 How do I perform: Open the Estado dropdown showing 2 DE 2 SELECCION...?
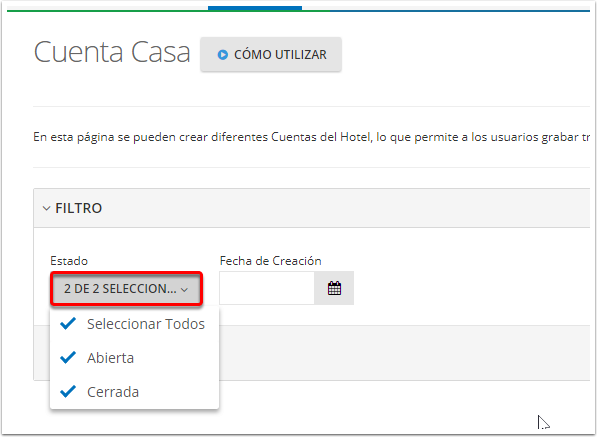tap(126, 289)
